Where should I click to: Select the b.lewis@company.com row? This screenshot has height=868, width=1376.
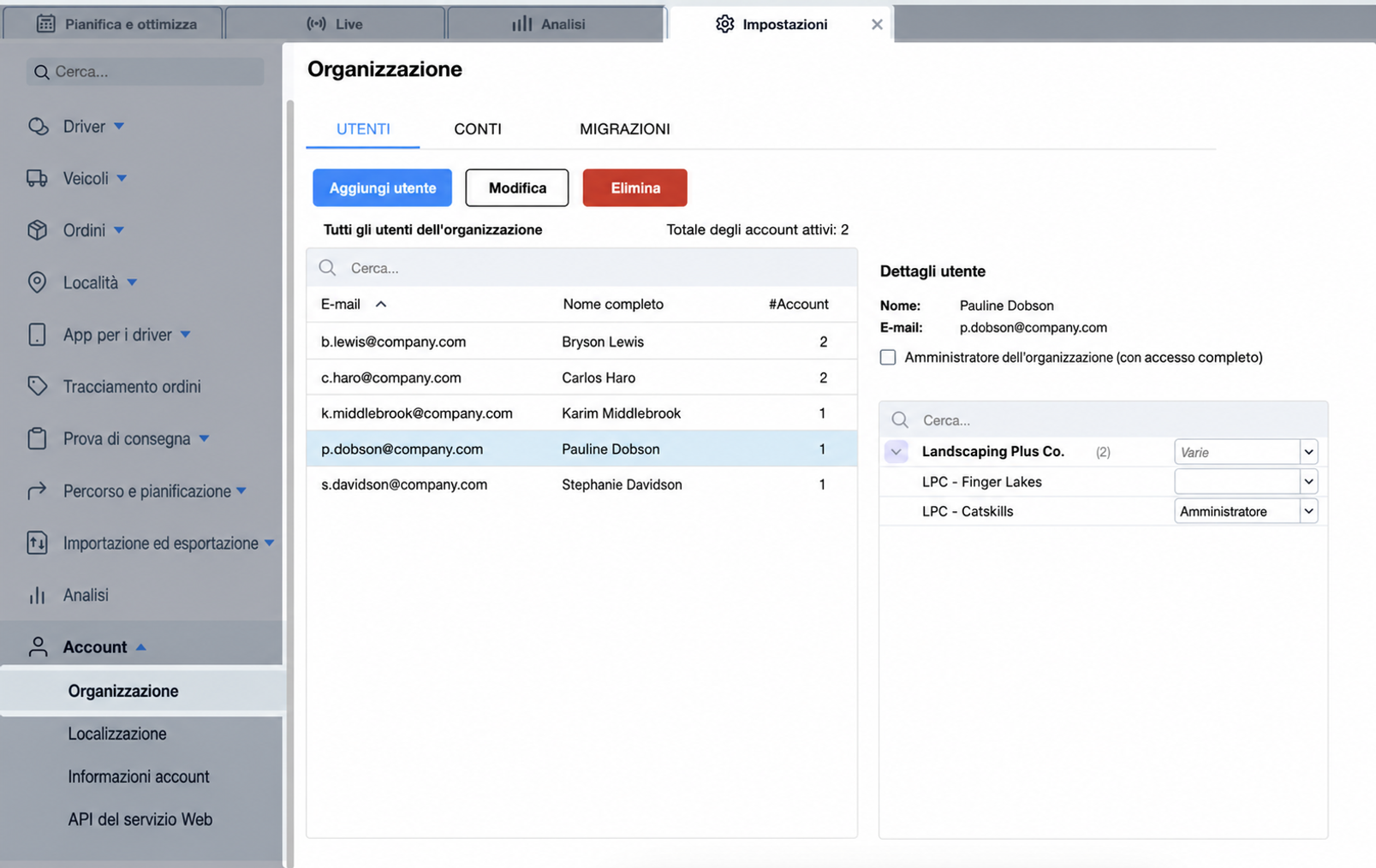point(582,342)
